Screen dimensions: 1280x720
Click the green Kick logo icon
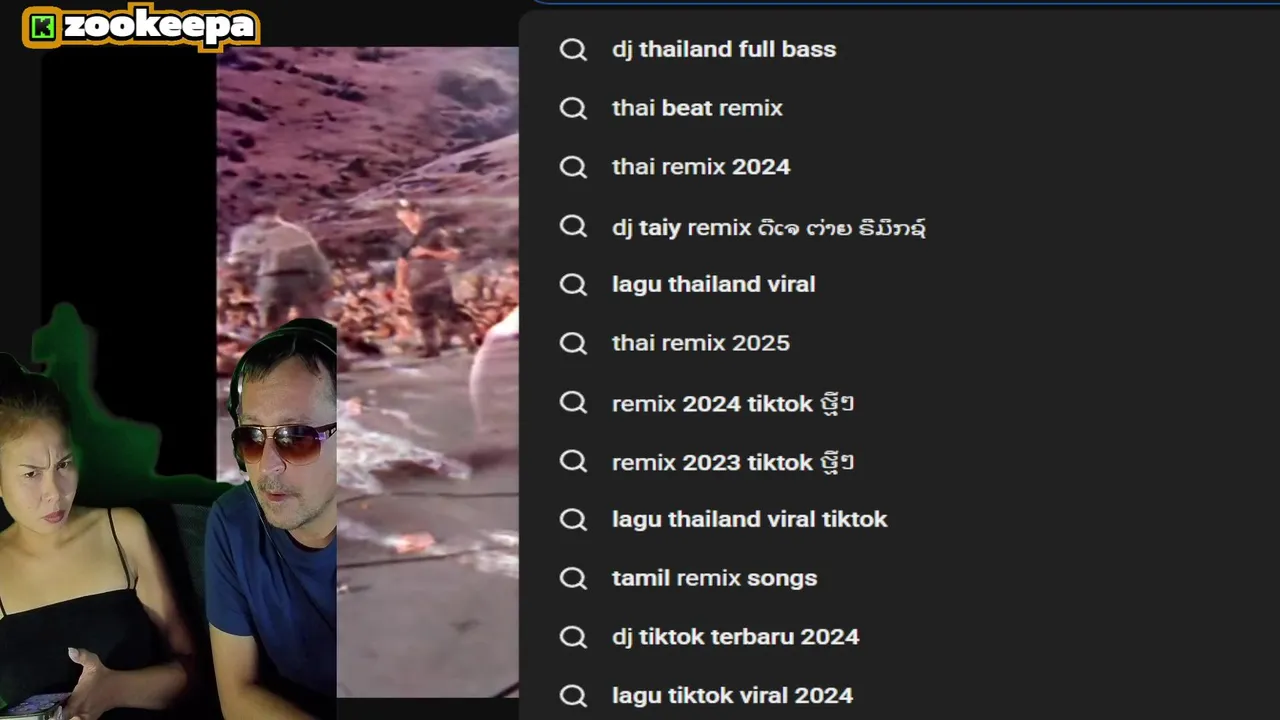tap(42, 28)
